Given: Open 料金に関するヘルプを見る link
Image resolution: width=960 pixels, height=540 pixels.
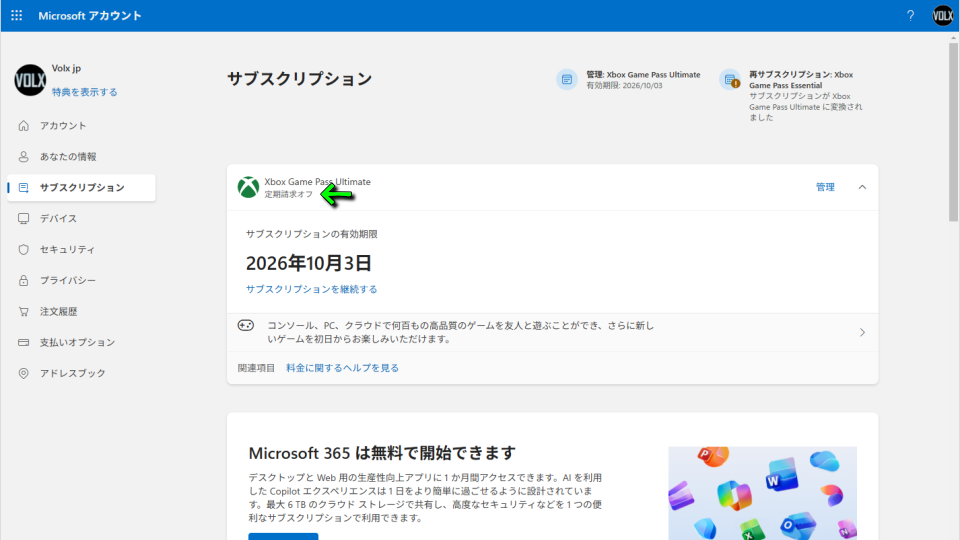Looking at the screenshot, I should click(342, 368).
